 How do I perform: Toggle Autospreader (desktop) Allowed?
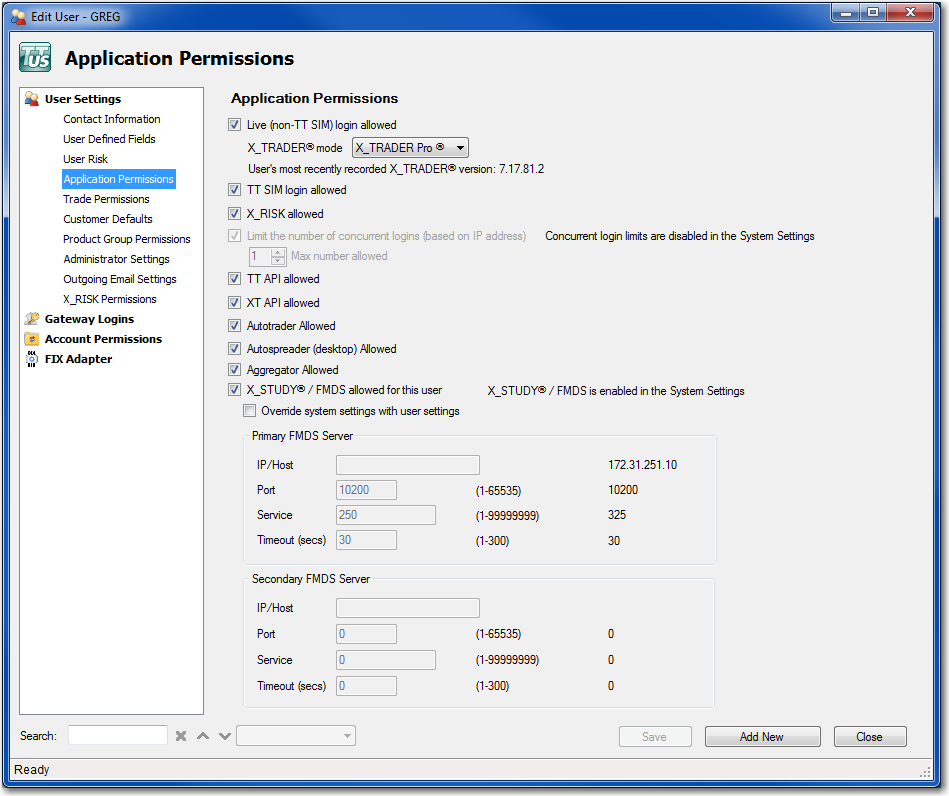pos(235,348)
